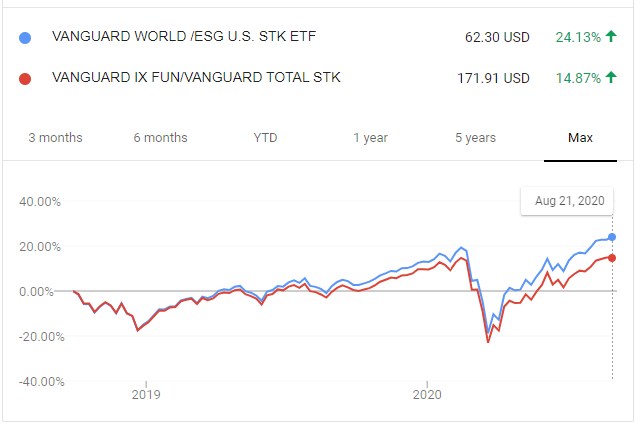Click the 24.13% percentage change value
Image resolution: width=641 pixels, height=425 pixels.
578,38
